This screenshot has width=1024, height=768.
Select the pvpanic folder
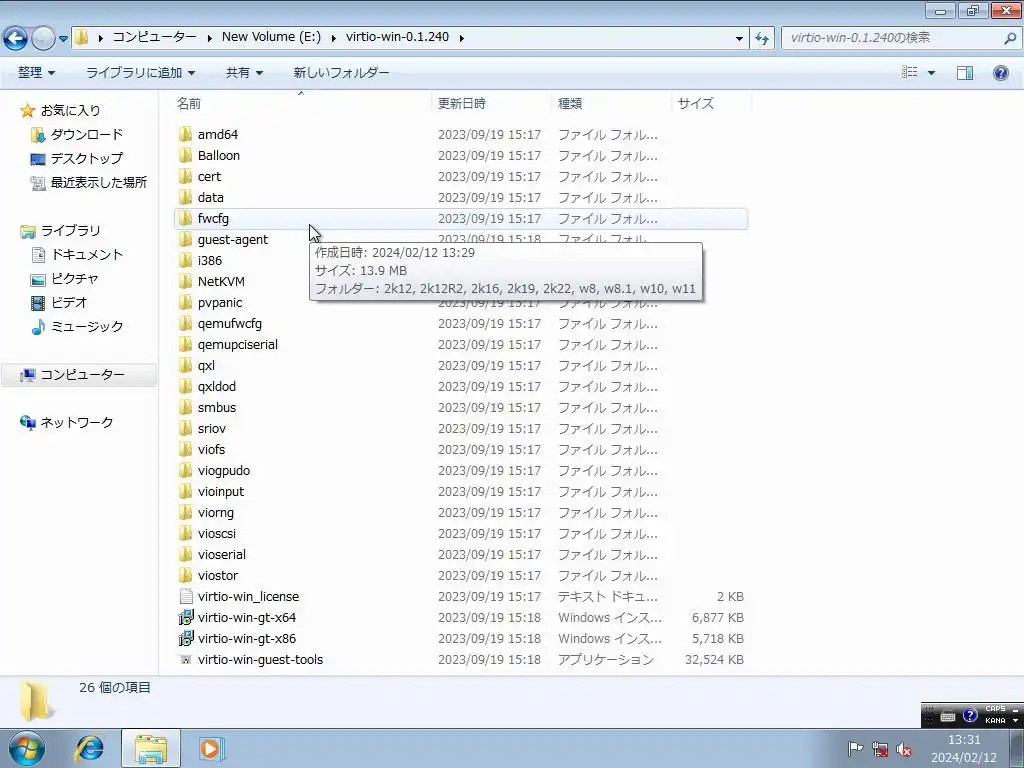[x=219, y=302]
